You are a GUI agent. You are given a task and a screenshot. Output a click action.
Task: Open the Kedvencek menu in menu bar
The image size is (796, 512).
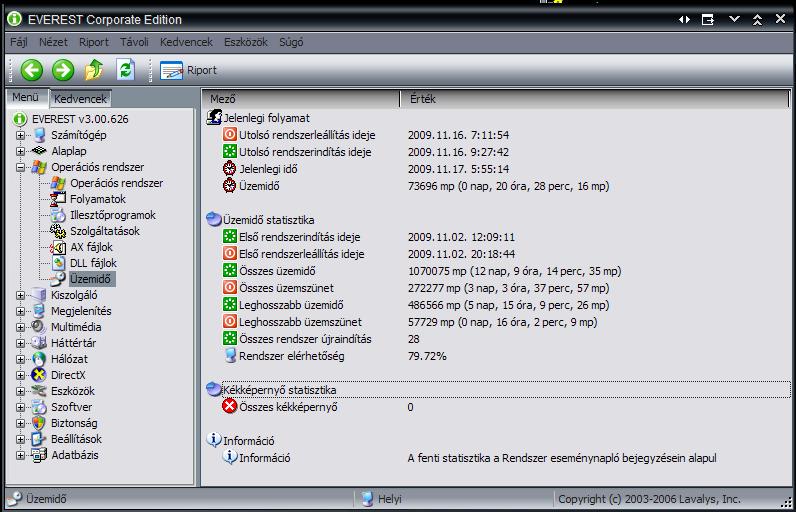coord(186,42)
